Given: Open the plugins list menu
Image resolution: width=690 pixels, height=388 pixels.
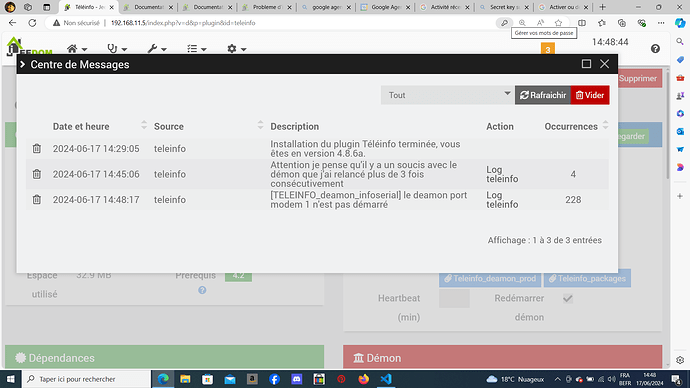Looking at the screenshot, I should 196,49.
